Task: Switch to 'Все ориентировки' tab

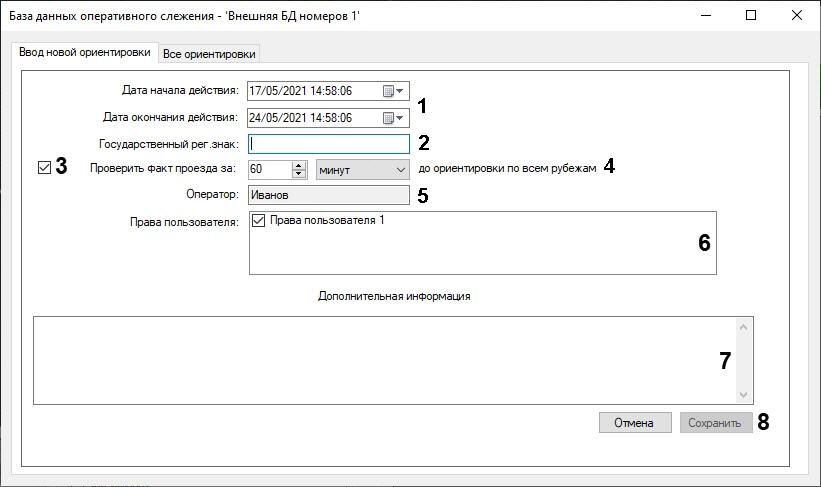Action: click(209, 53)
